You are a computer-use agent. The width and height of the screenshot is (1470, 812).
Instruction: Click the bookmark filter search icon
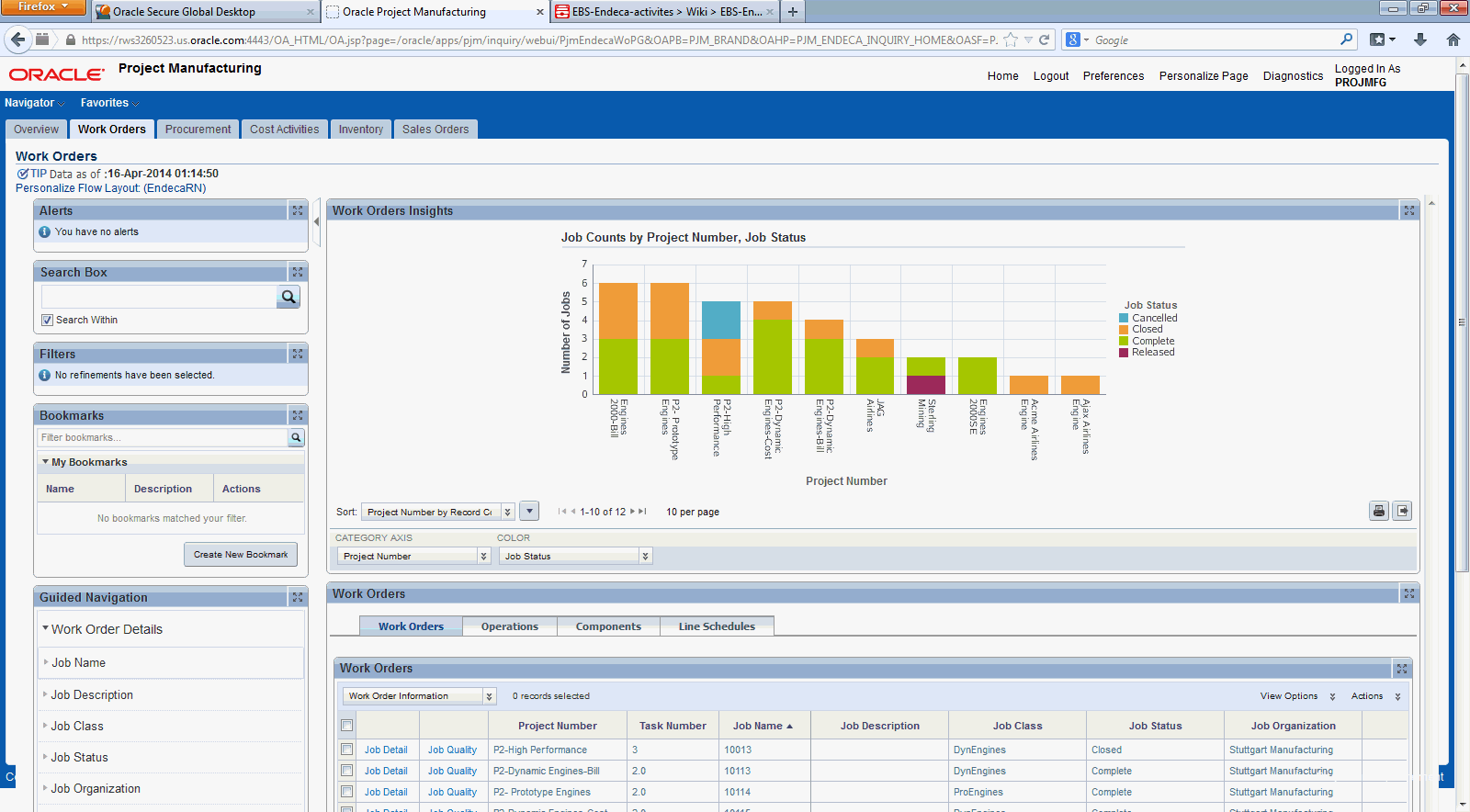[296, 437]
